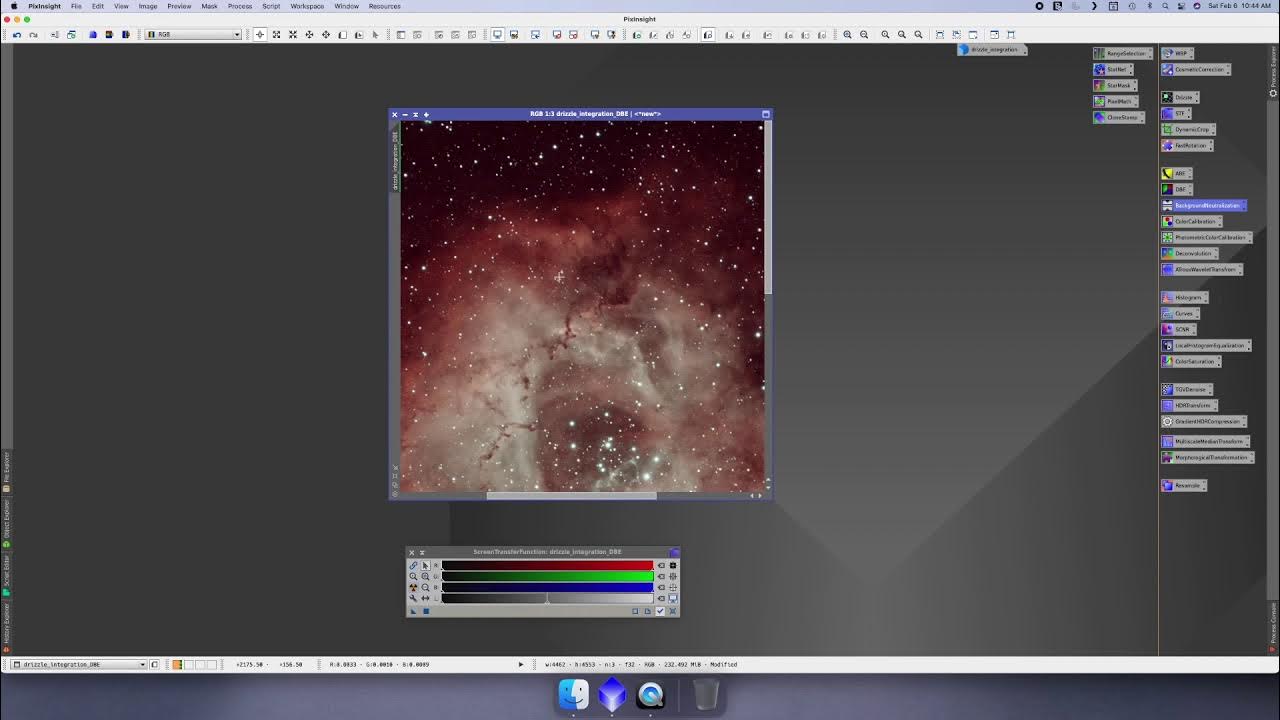Toggle the STF track view checkmark

[660, 611]
